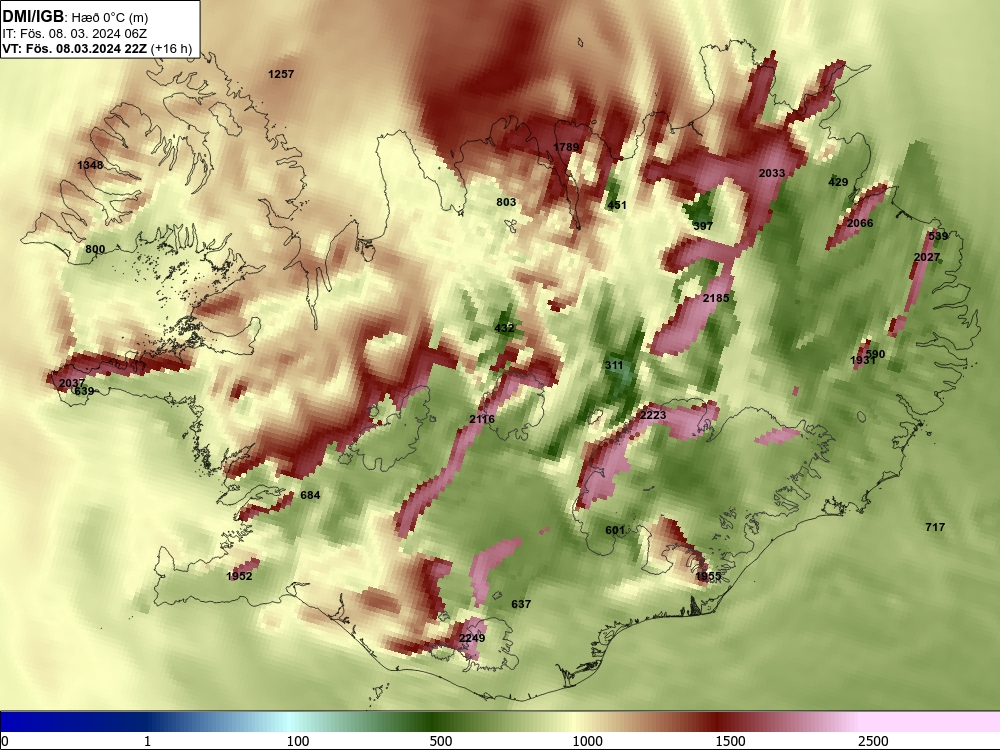1000x750 pixels.
Task: Click the map value label '2027'
Action: 927,257
